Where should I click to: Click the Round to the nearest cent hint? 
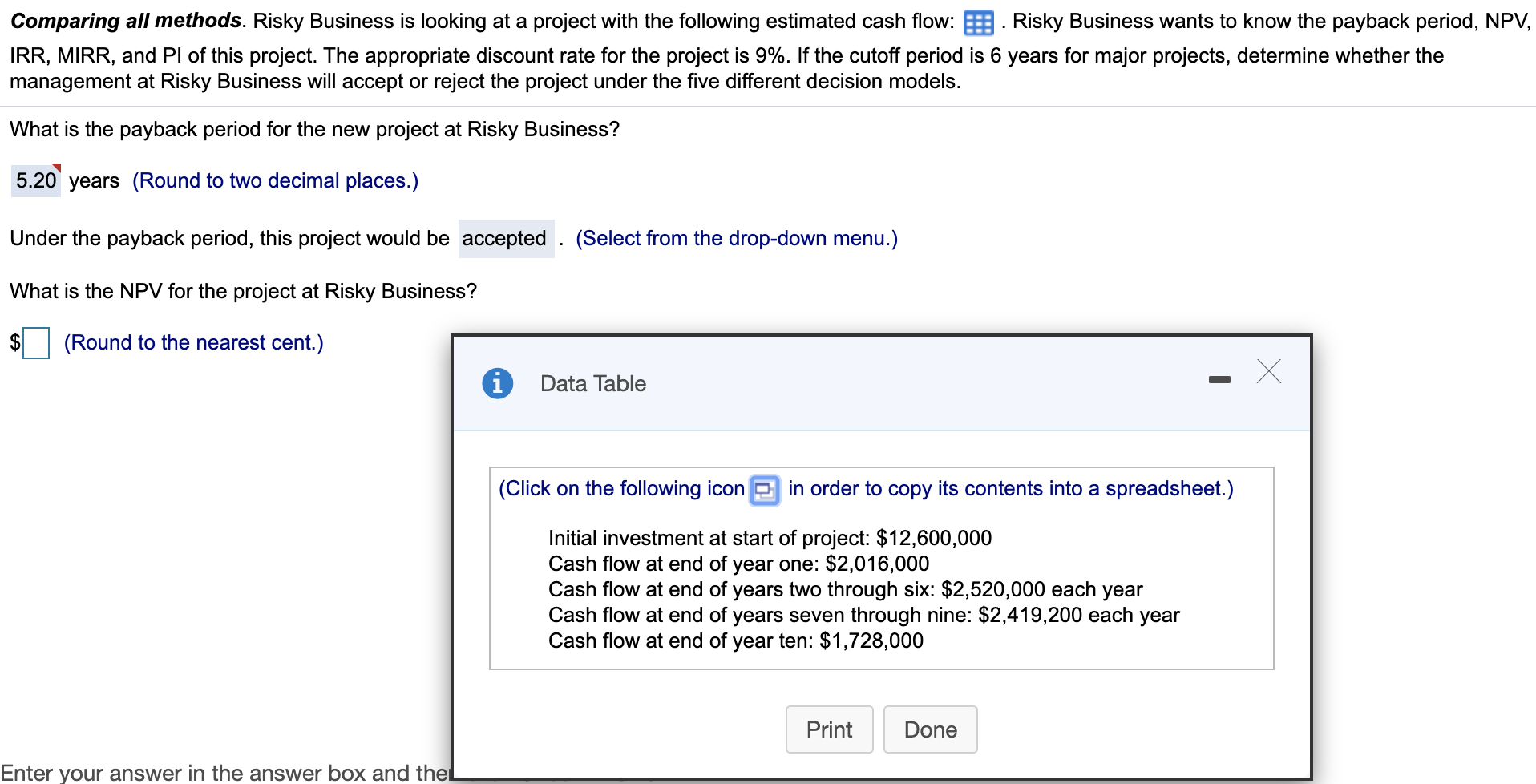193,342
